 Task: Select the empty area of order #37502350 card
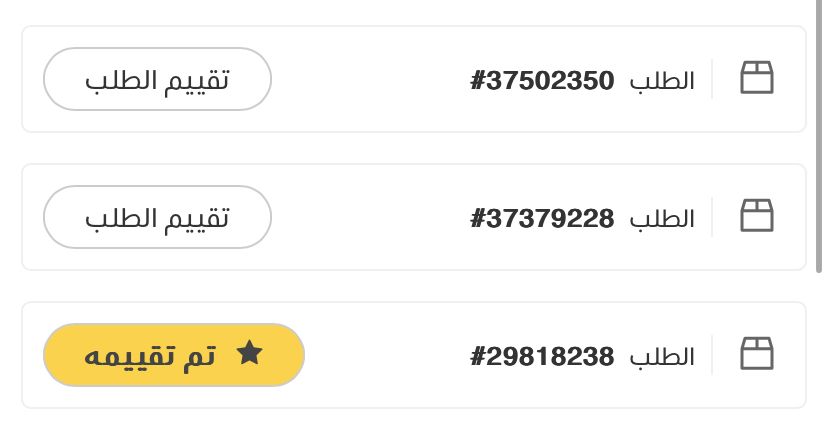point(370,79)
